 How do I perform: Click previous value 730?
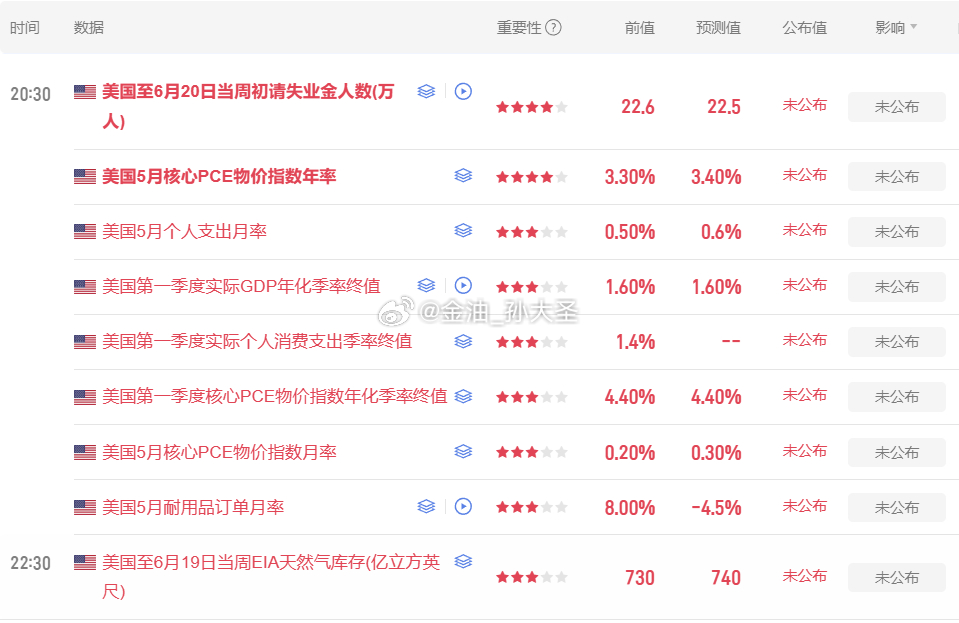640,577
